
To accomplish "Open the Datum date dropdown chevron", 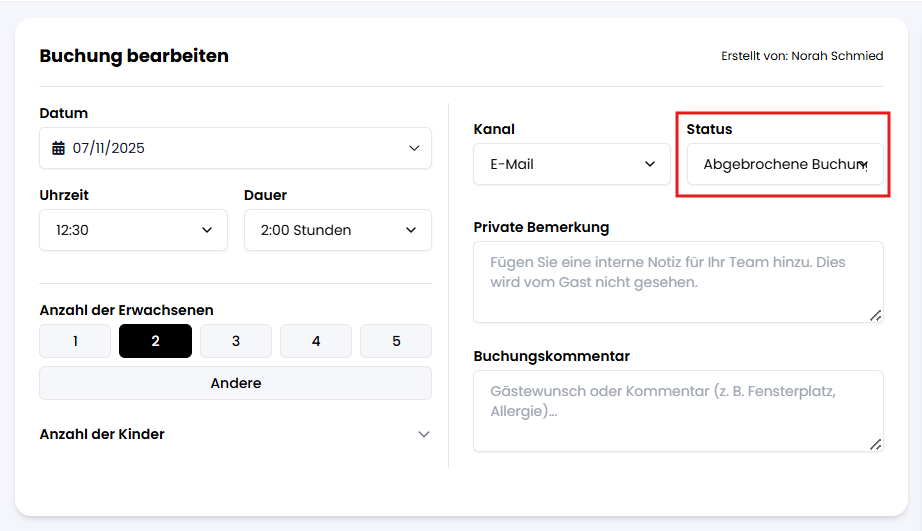I will [x=414, y=148].
